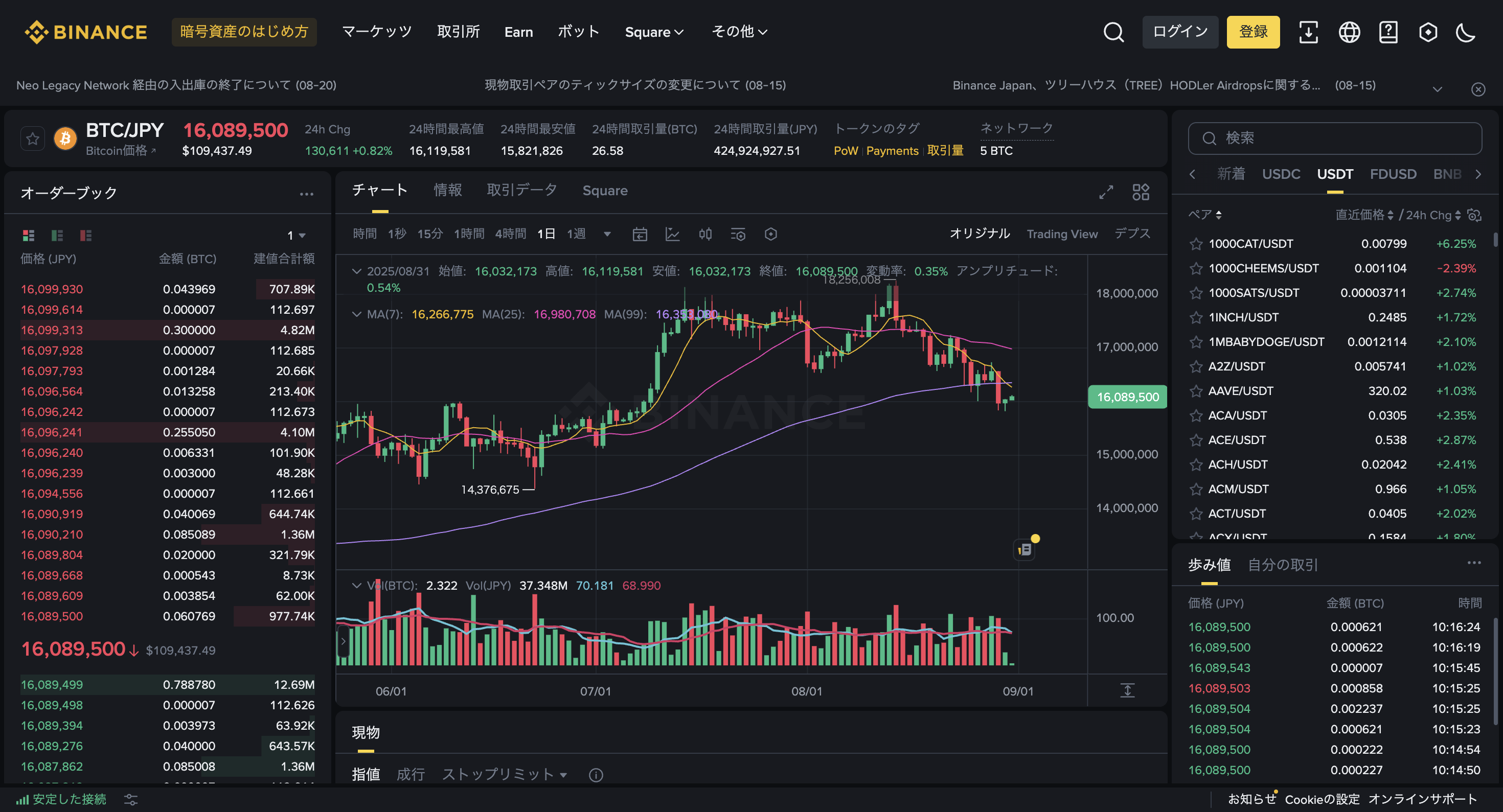The image size is (1503, 812).
Task: Open the その他 dropdown menu
Action: coord(739,32)
